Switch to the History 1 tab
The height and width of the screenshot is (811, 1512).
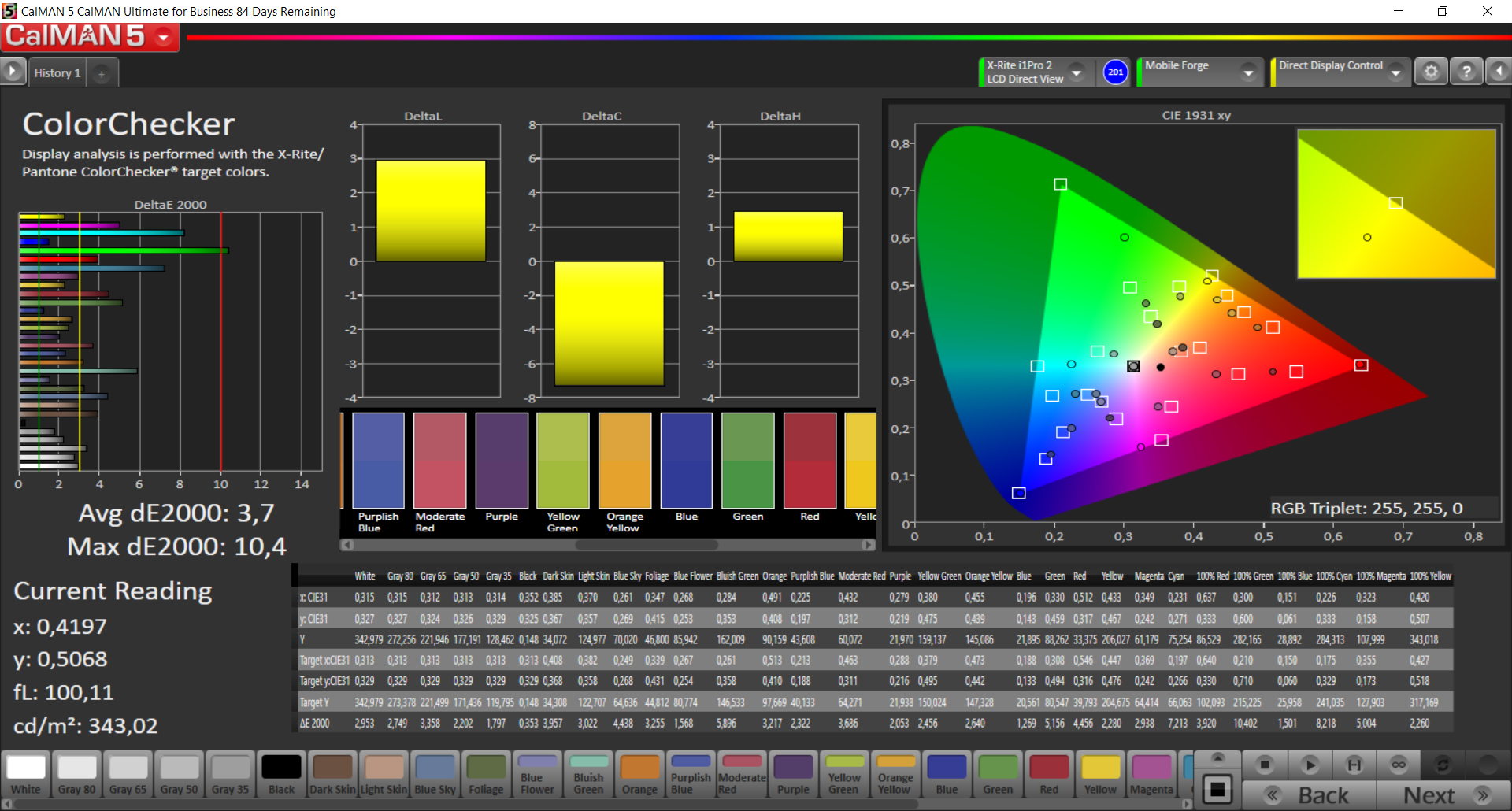(57, 72)
